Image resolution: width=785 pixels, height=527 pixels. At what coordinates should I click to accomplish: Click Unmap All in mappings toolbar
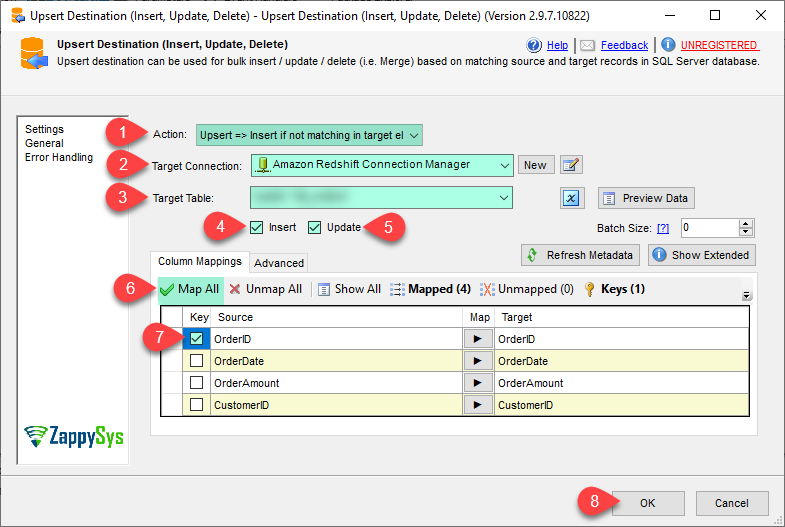265,289
